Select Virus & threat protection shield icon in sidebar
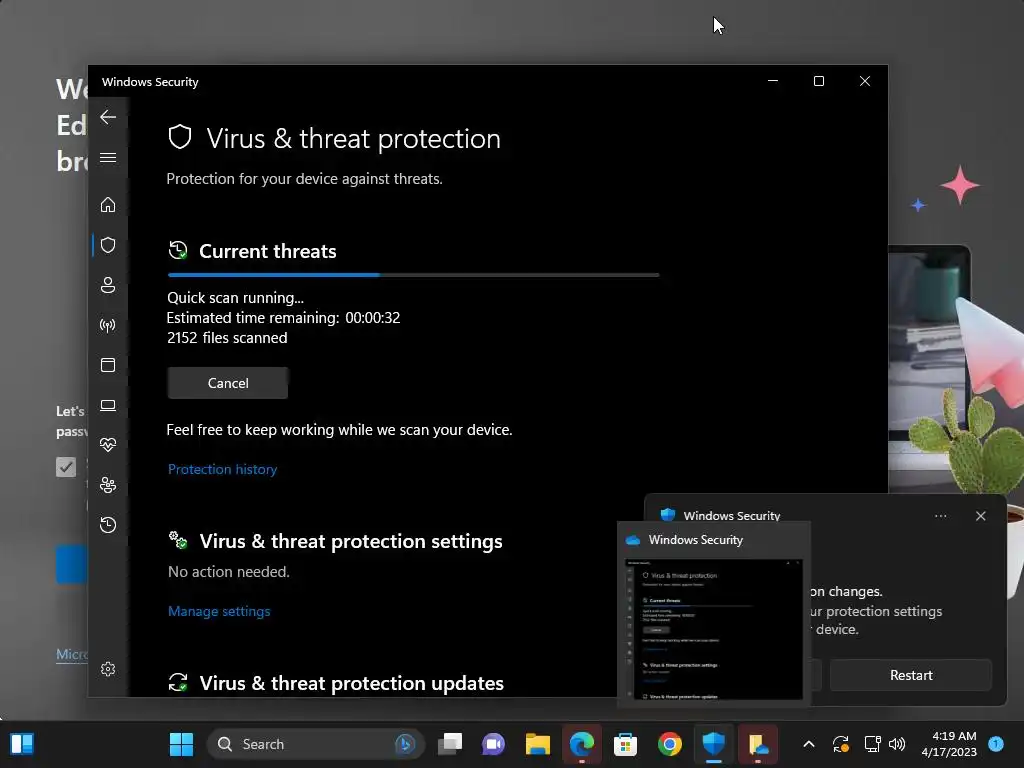Image resolution: width=1024 pixels, height=768 pixels. coord(108,245)
